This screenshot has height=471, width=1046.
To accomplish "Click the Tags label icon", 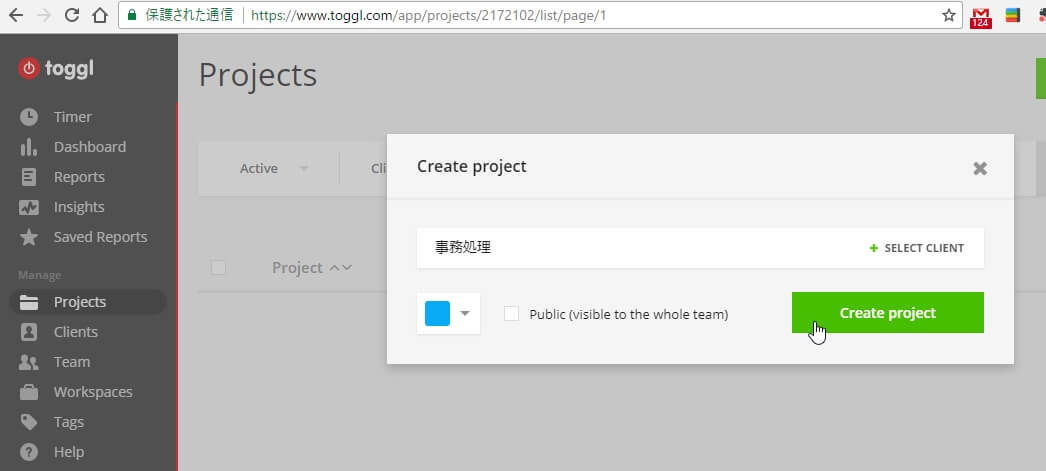I will coord(29,422).
